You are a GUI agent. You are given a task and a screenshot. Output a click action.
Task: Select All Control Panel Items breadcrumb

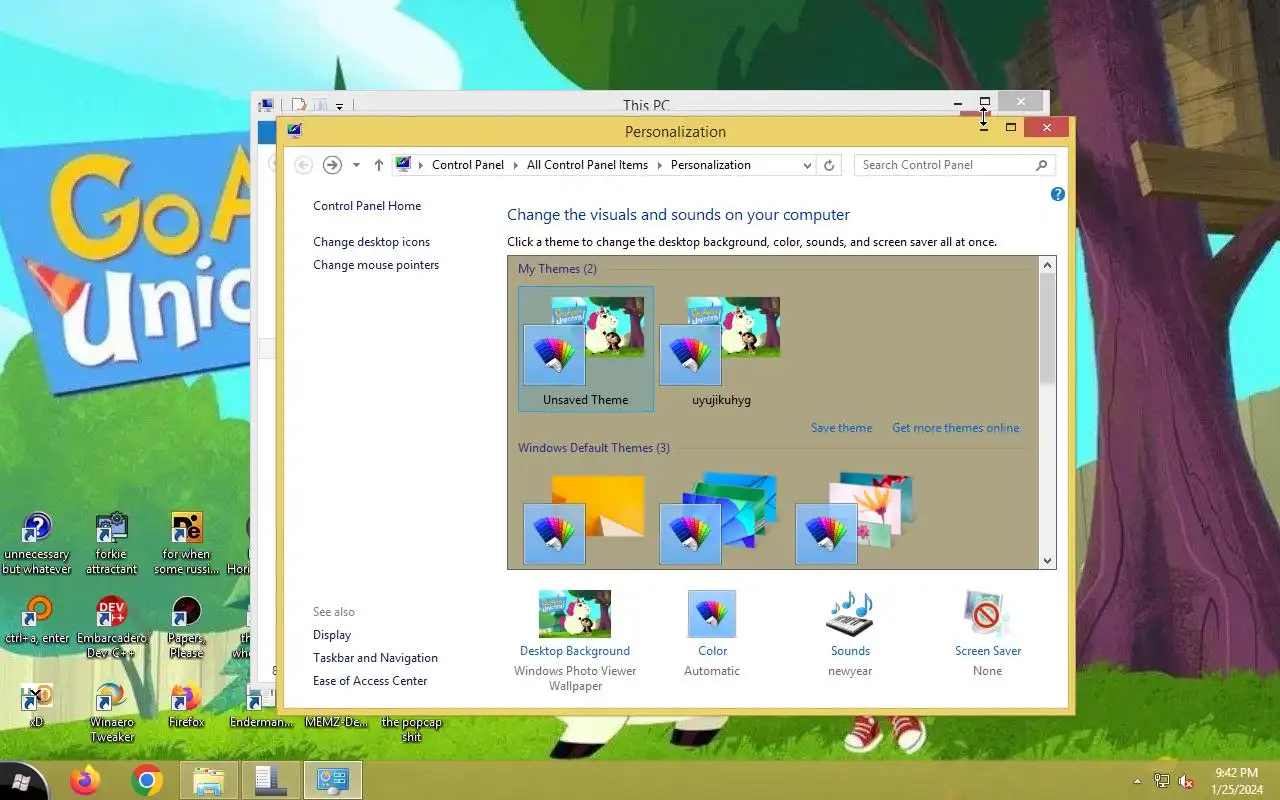pyautogui.click(x=587, y=165)
